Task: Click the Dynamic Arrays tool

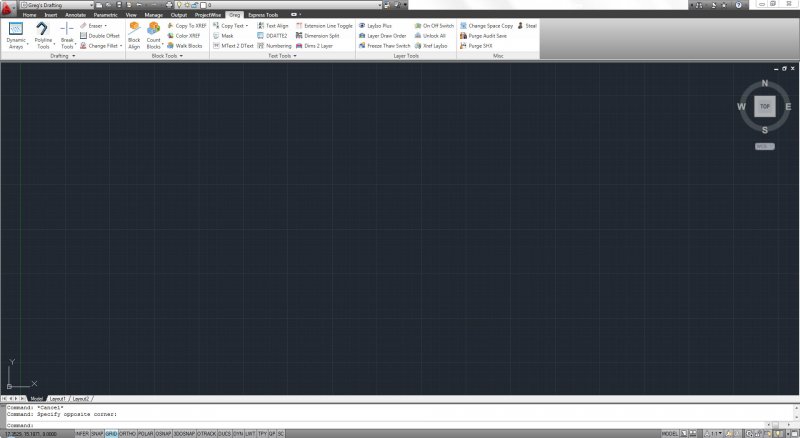Action: pyautogui.click(x=16, y=36)
